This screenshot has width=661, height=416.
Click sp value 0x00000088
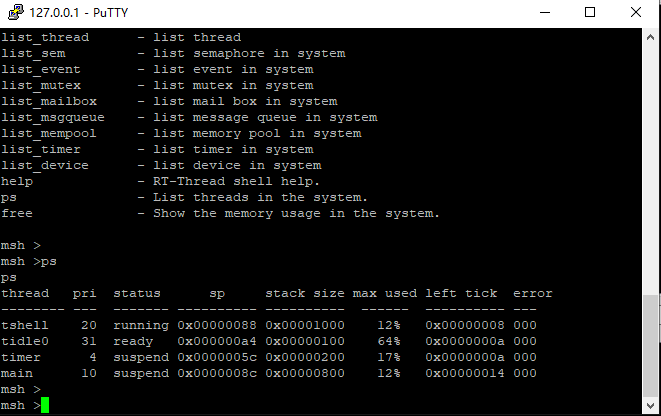coord(217,325)
